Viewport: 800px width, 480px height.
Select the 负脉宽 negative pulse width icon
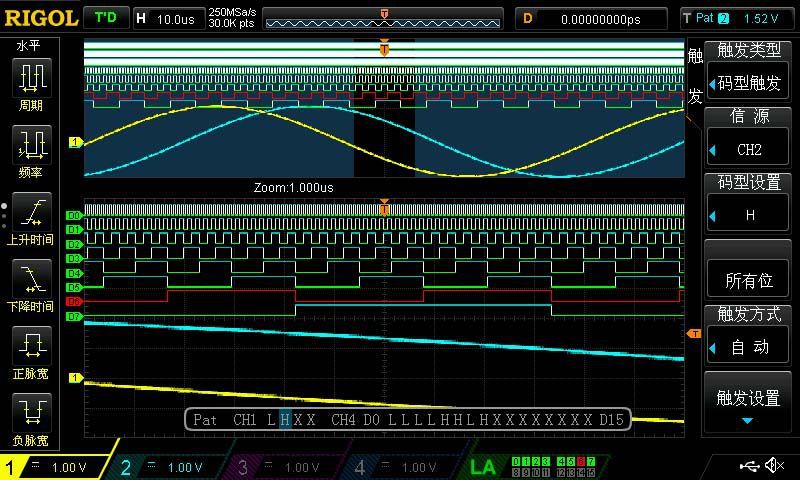point(31,419)
